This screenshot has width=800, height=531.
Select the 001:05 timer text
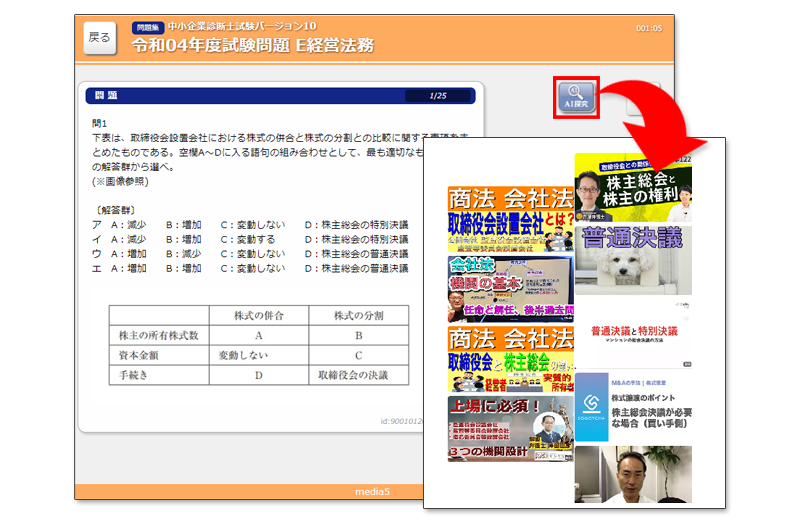click(648, 29)
